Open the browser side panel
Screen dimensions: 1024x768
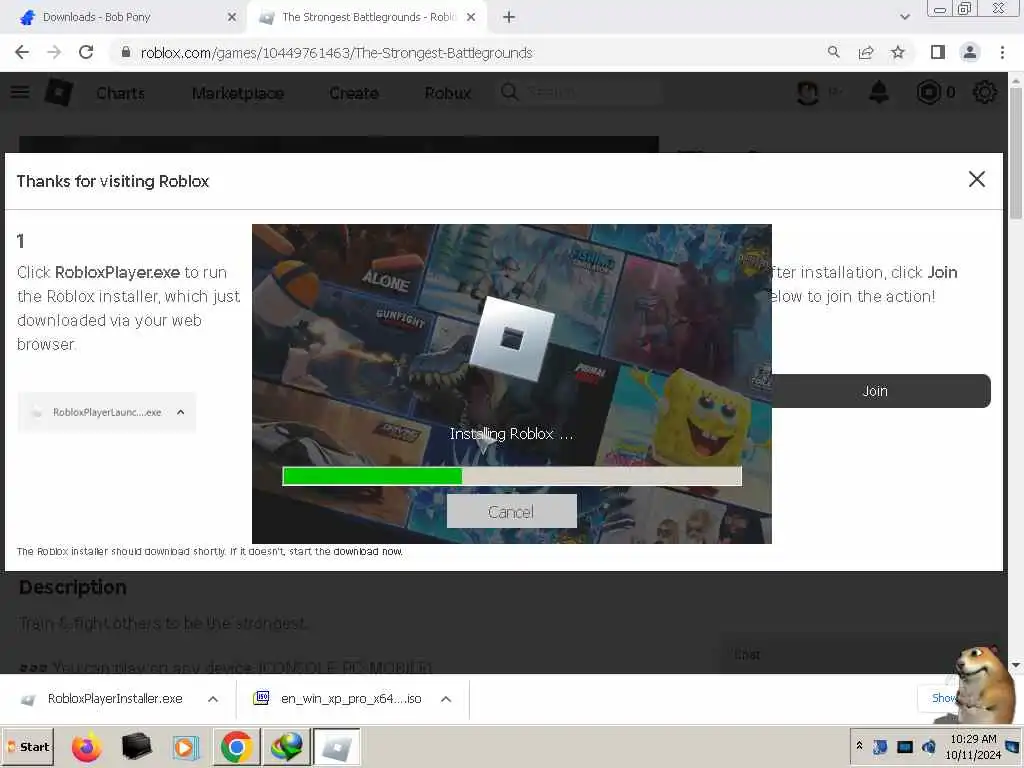coord(938,52)
